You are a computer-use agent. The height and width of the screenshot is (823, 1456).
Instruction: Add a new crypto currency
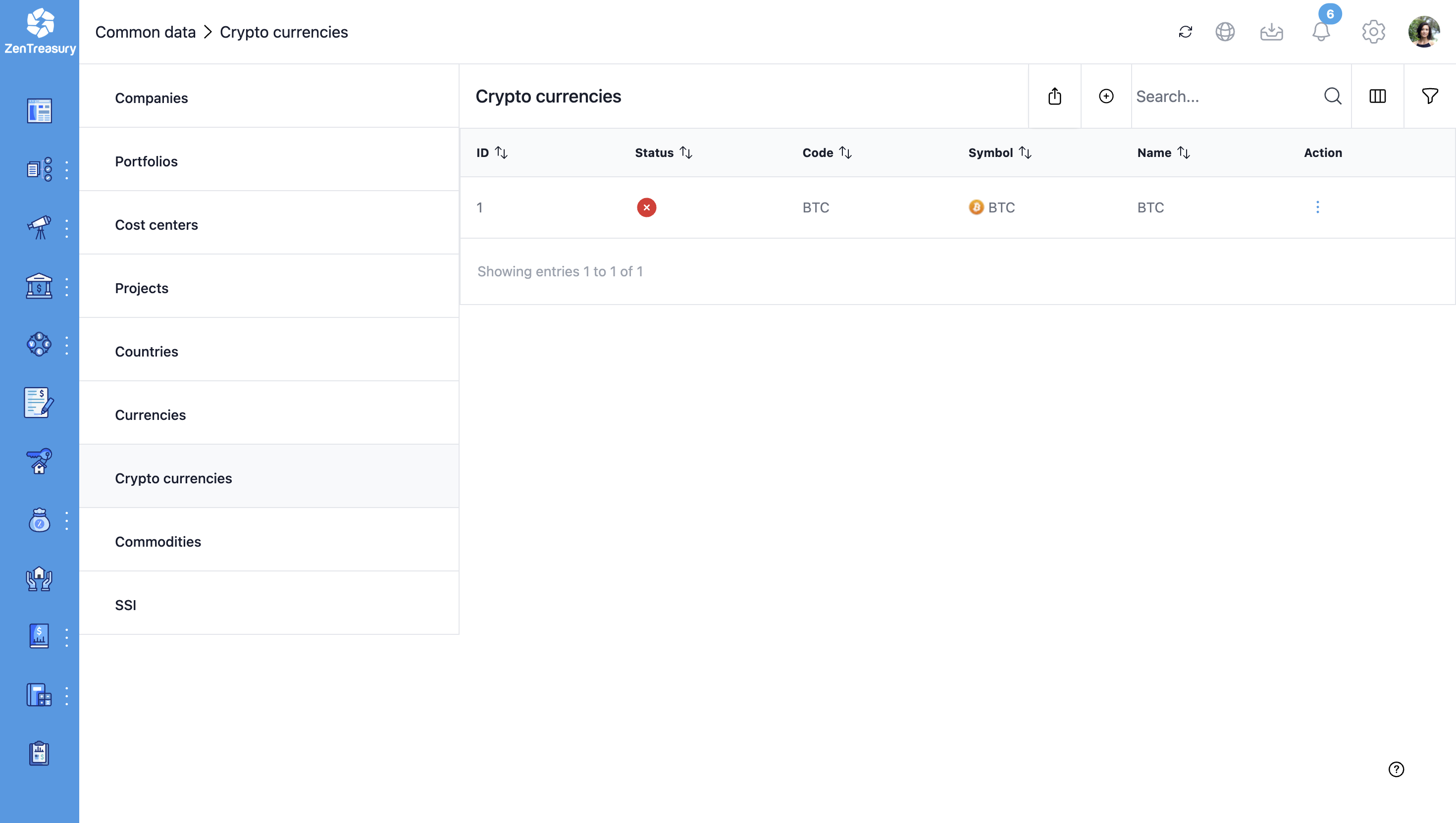1106,96
